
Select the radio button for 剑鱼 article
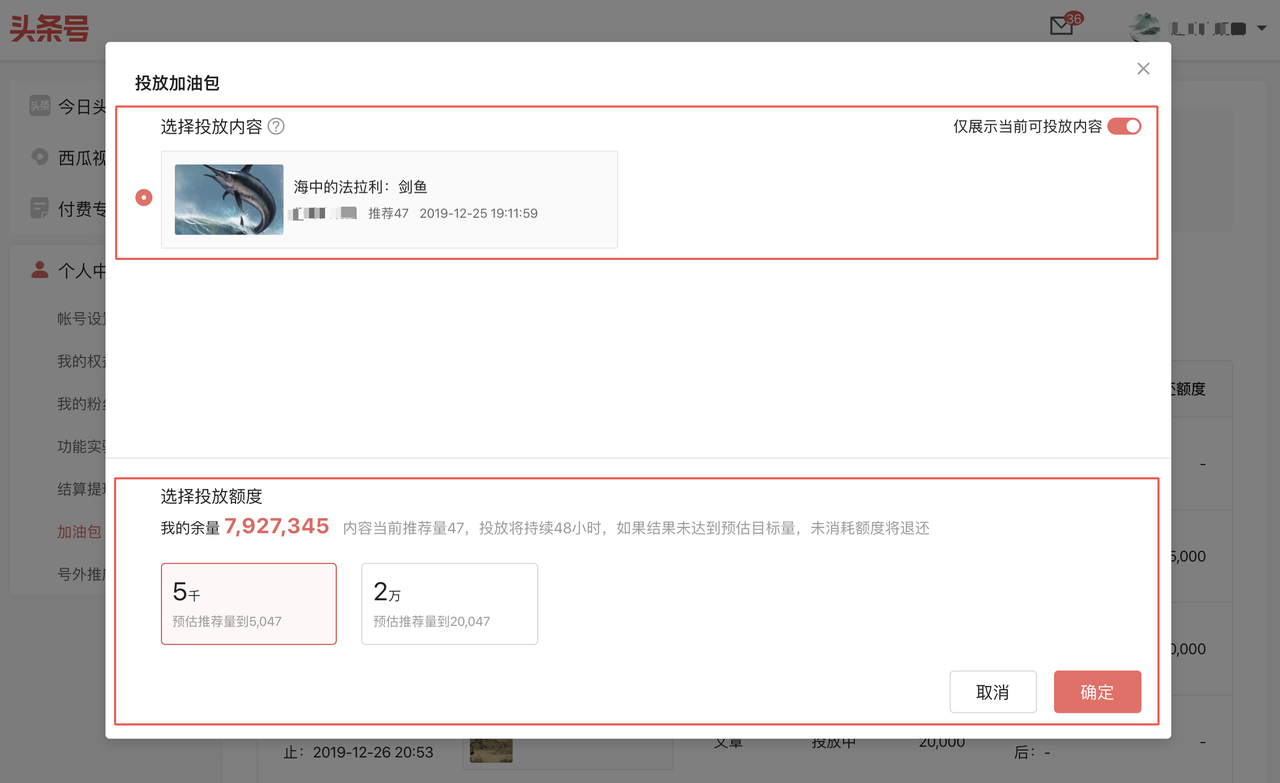pos(144,198)
